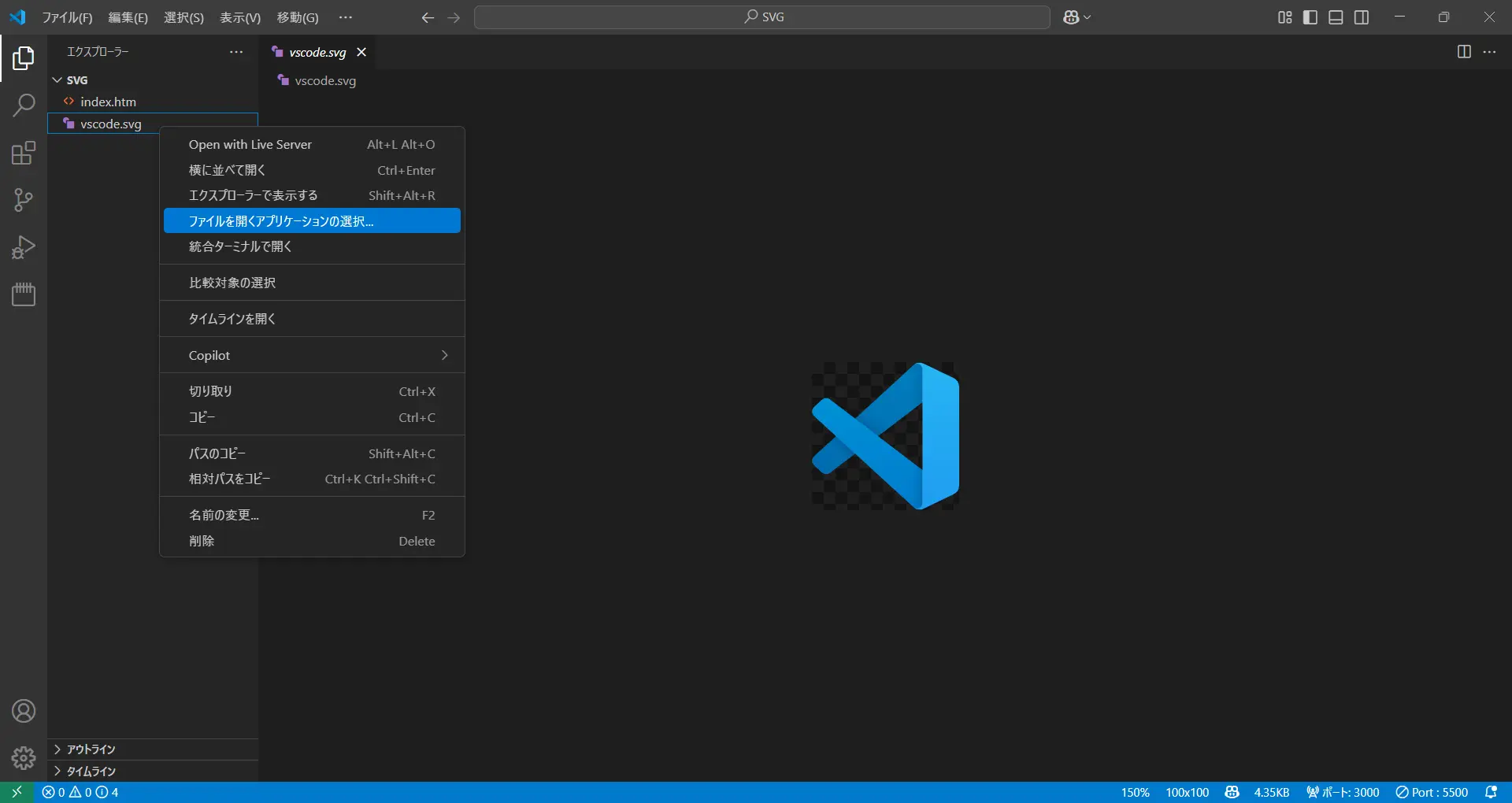Select index.htm in Explorer tree
Viewport: 1512px width, 803px height.
point(153,102)
